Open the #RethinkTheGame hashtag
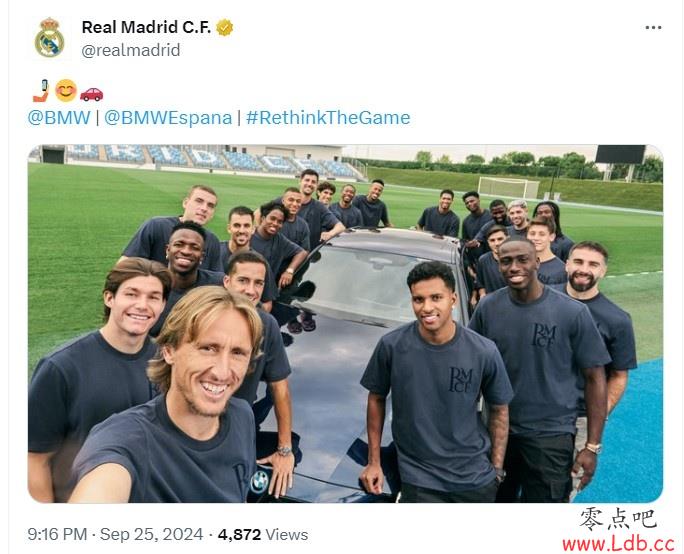Viewport: 684px width, 554px height. click(328, 118)
